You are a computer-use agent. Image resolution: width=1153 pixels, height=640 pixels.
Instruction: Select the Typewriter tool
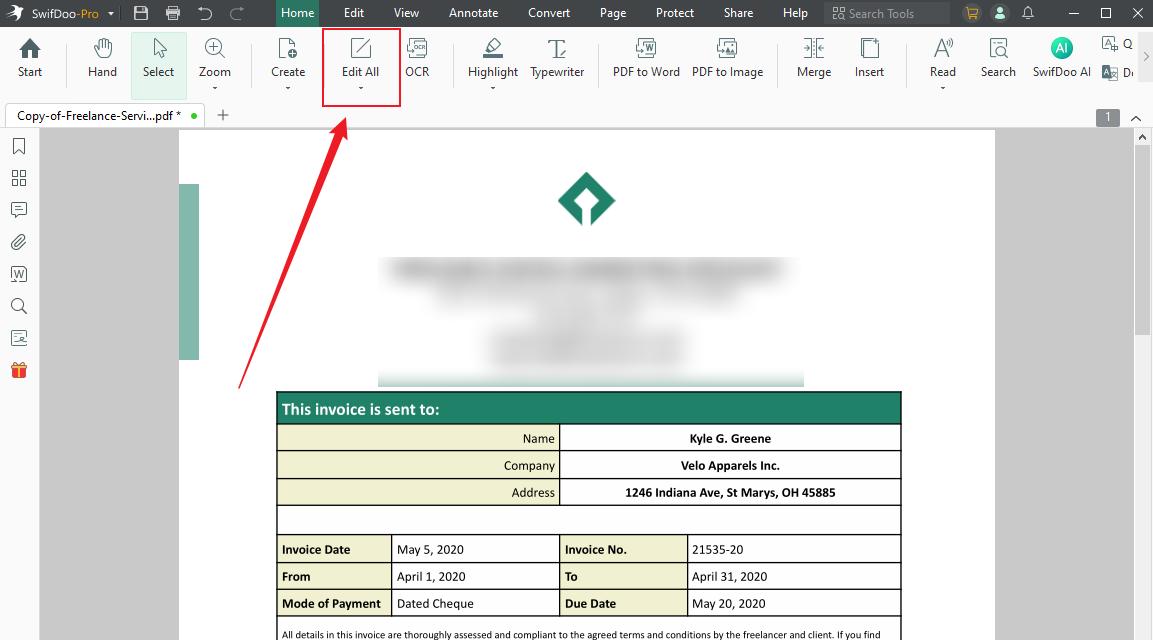557,60
